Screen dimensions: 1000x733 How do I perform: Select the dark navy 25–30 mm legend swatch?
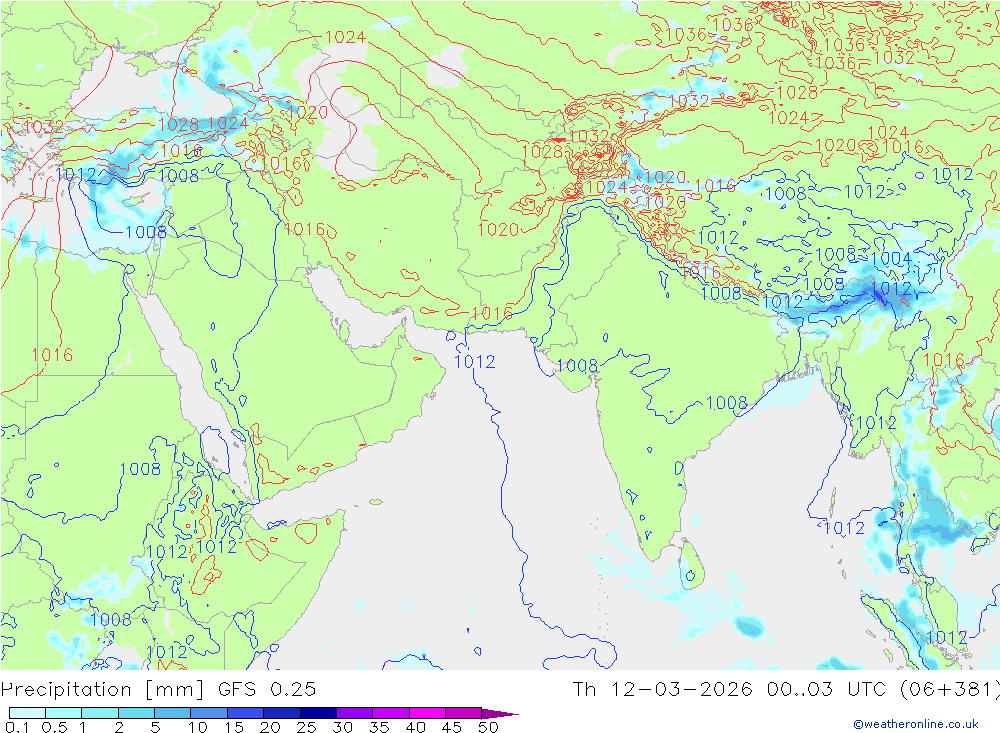tap(318, 713)
